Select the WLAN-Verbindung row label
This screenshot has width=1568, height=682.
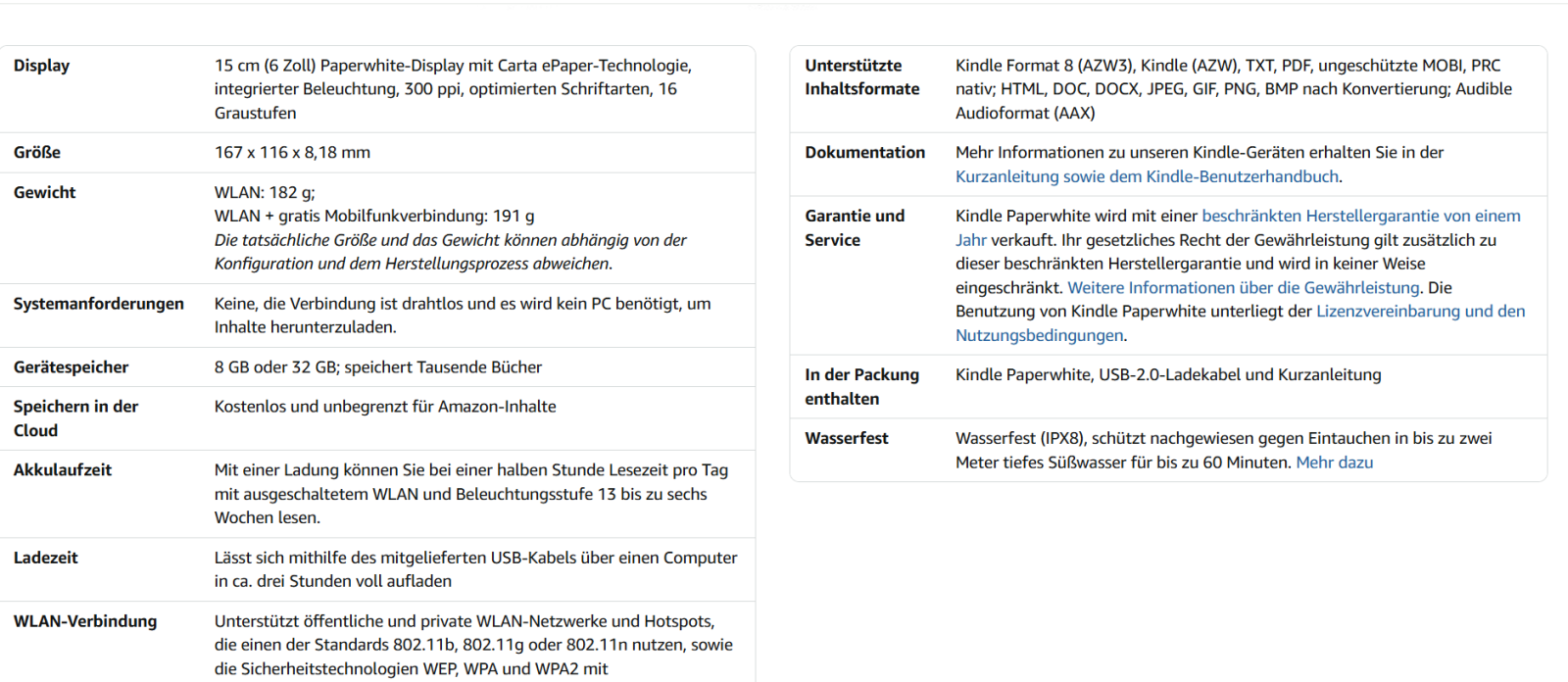(85, 621)
